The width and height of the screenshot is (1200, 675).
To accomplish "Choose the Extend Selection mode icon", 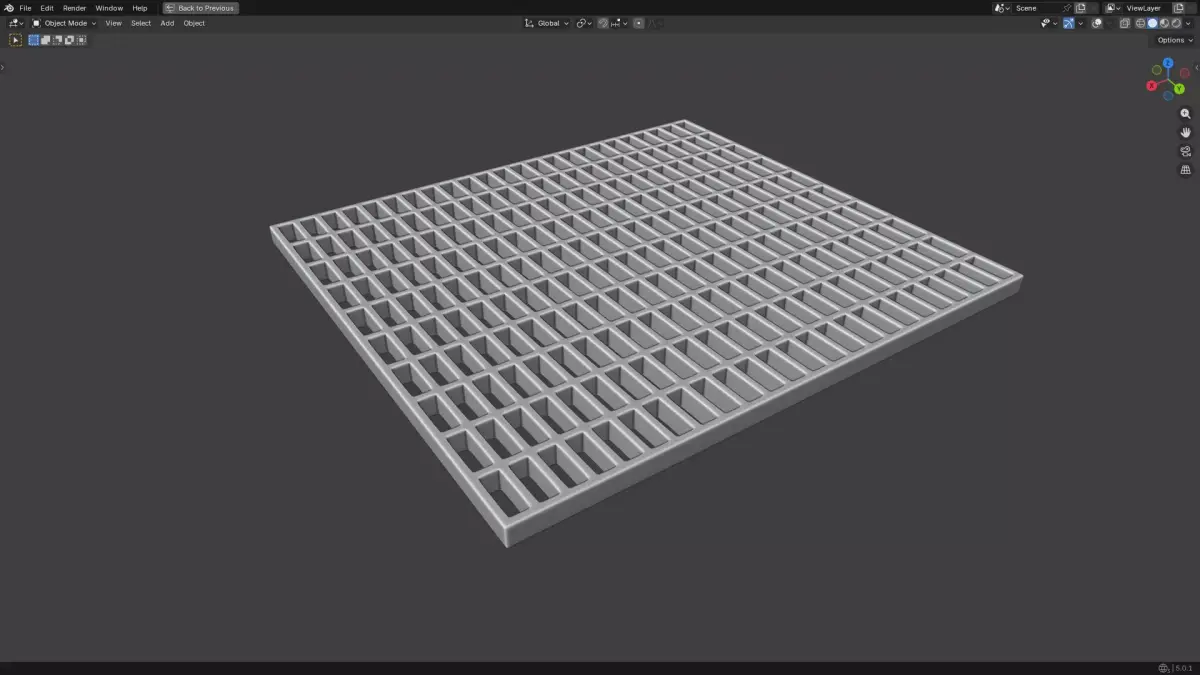I will click(46, 40).
